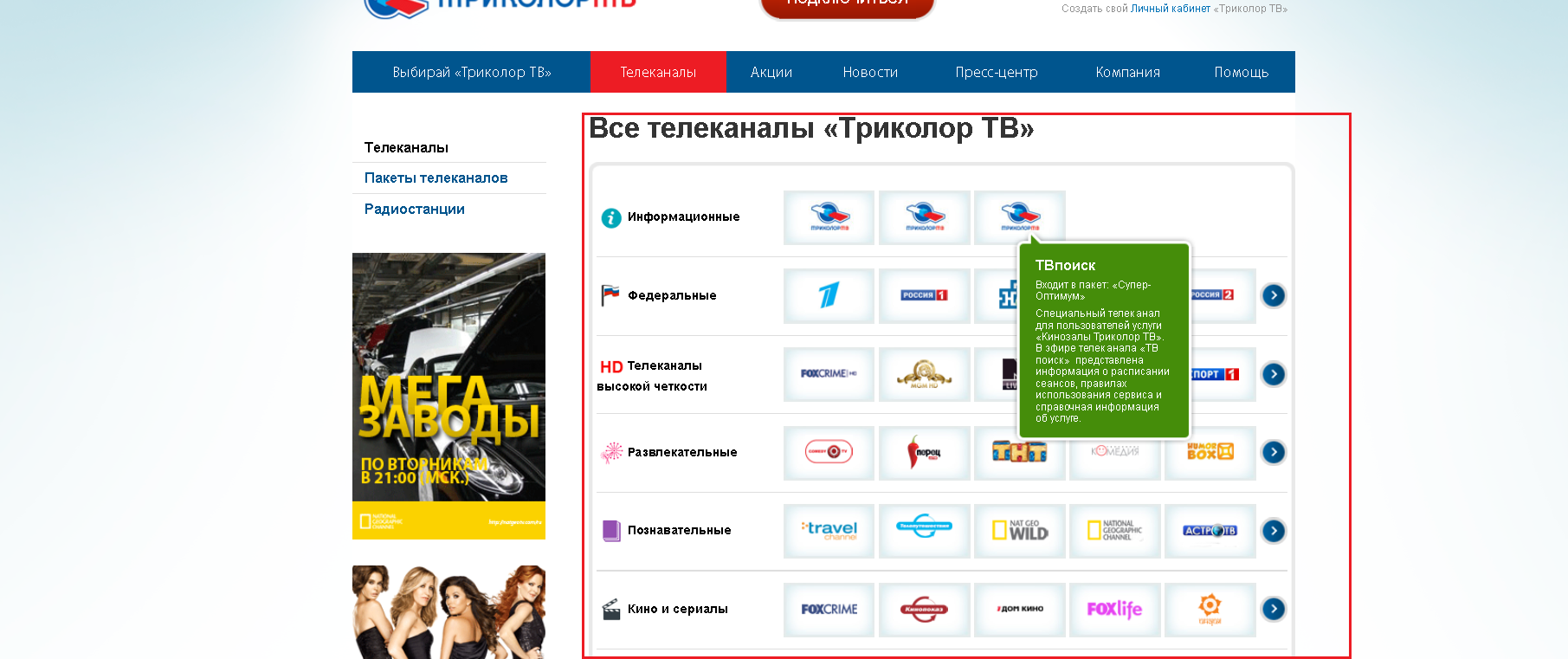
Task: Click the Russian flag icon beside Федеральные
Action: pos(610,295)
